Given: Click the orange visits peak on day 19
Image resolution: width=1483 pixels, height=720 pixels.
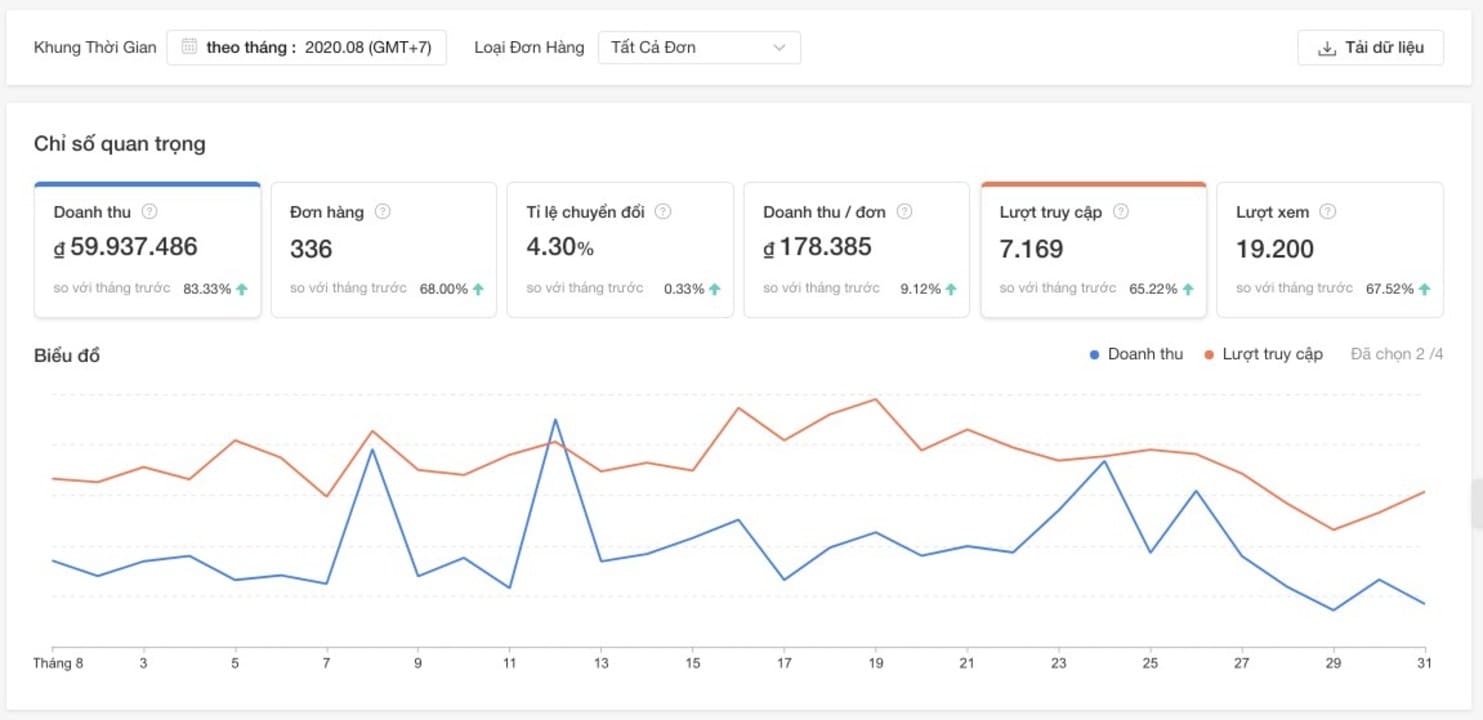Looking at the screenshot, I should coord(876,399).
